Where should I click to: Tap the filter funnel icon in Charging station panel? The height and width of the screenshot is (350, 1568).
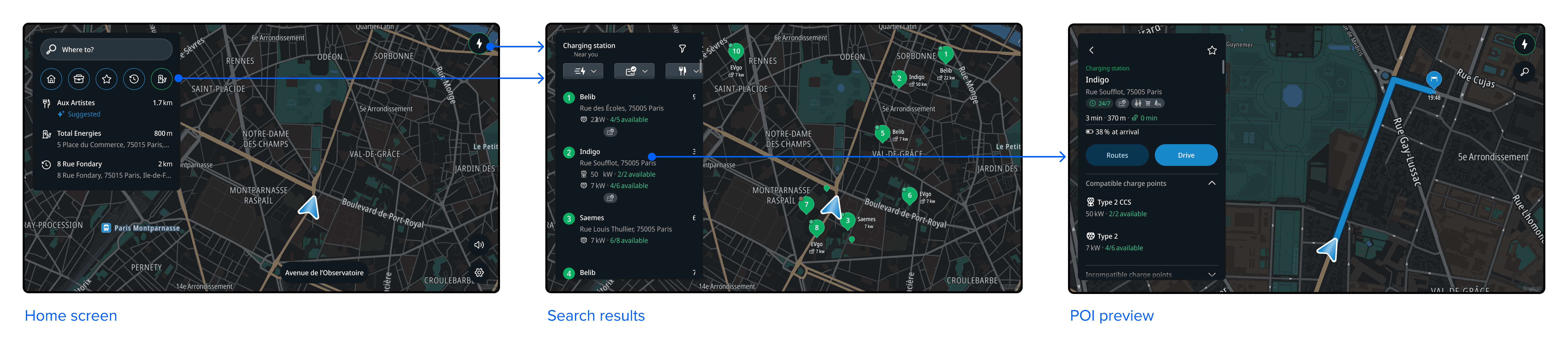pos(682,49)
